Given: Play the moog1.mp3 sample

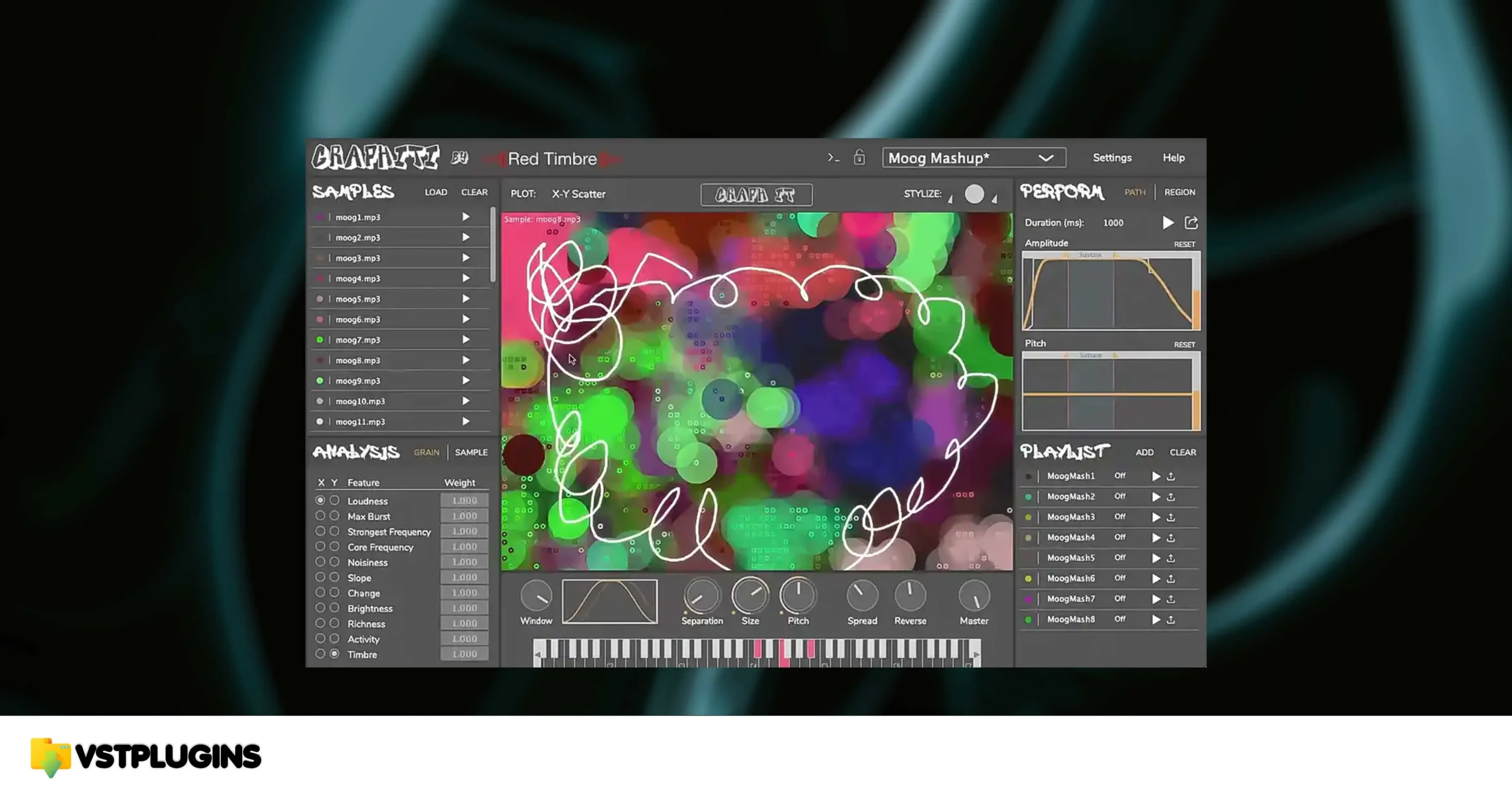Looking at the screenshot, I should pyautogui.click(x=465, y=217).
